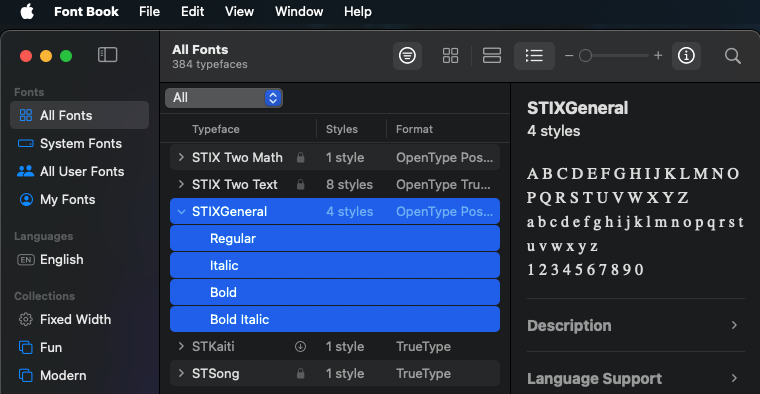Select the Bold style row
Viewport: 760px width, 394px height.
click(335, 292)
